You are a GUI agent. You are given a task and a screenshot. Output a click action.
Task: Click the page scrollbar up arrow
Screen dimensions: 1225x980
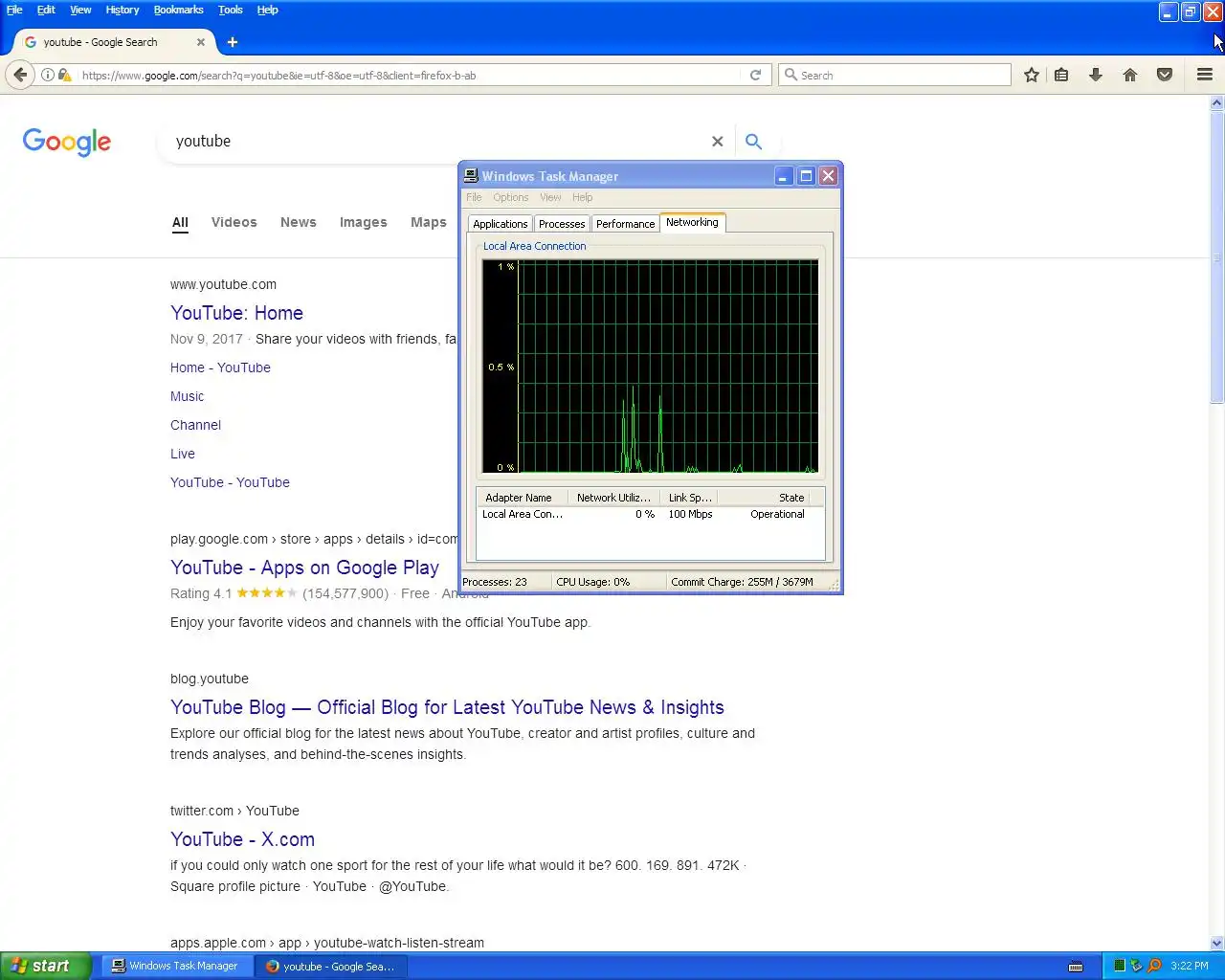coord(1217,102)
